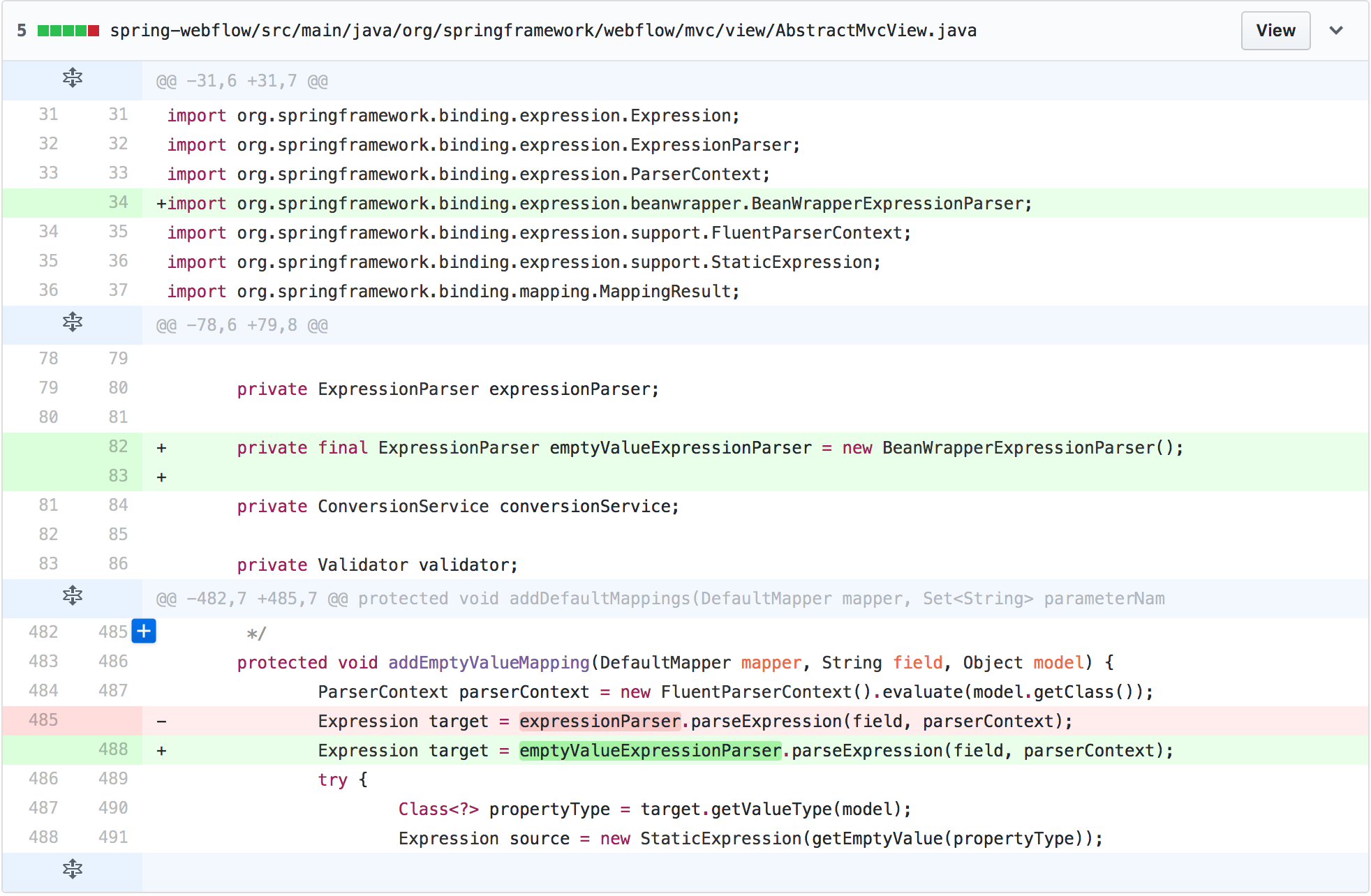Expand code above the addDefaultMappings hunk
This screenshot has height=896, width=1371.
click(72, 596)
